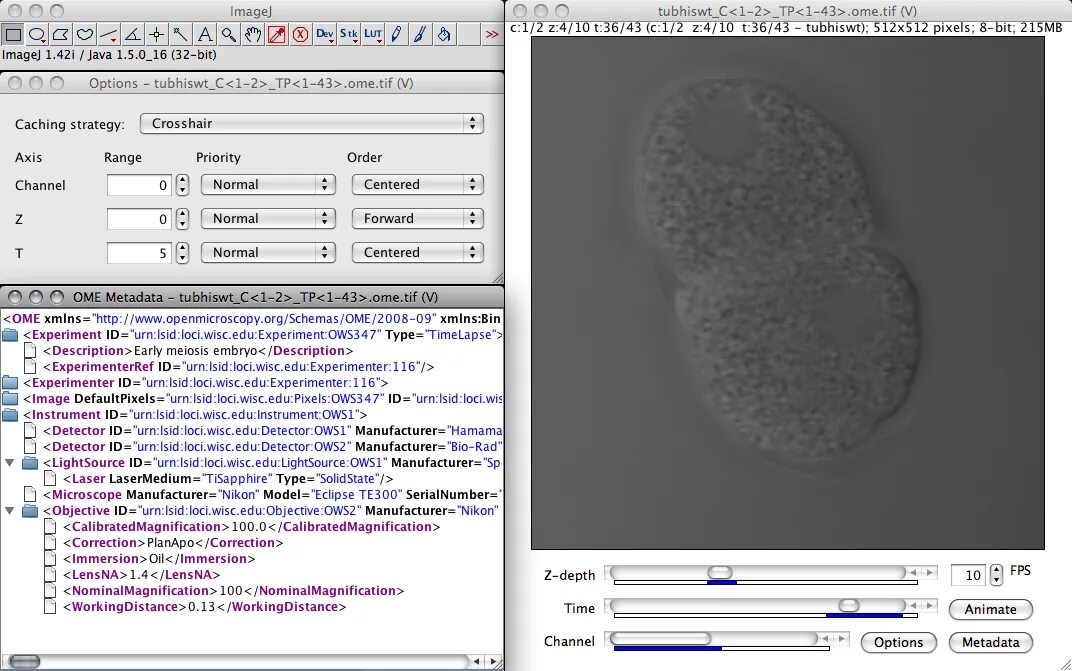The height and width of the screenshot is (671, 1072).
Task: Select the Magnifying glass tool
Action: coord(228,34)
